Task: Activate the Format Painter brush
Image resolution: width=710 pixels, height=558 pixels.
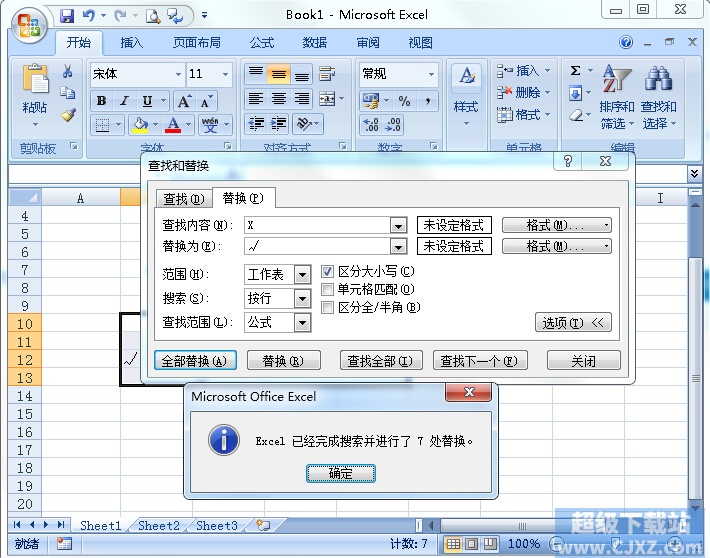Action: (68, 115)
